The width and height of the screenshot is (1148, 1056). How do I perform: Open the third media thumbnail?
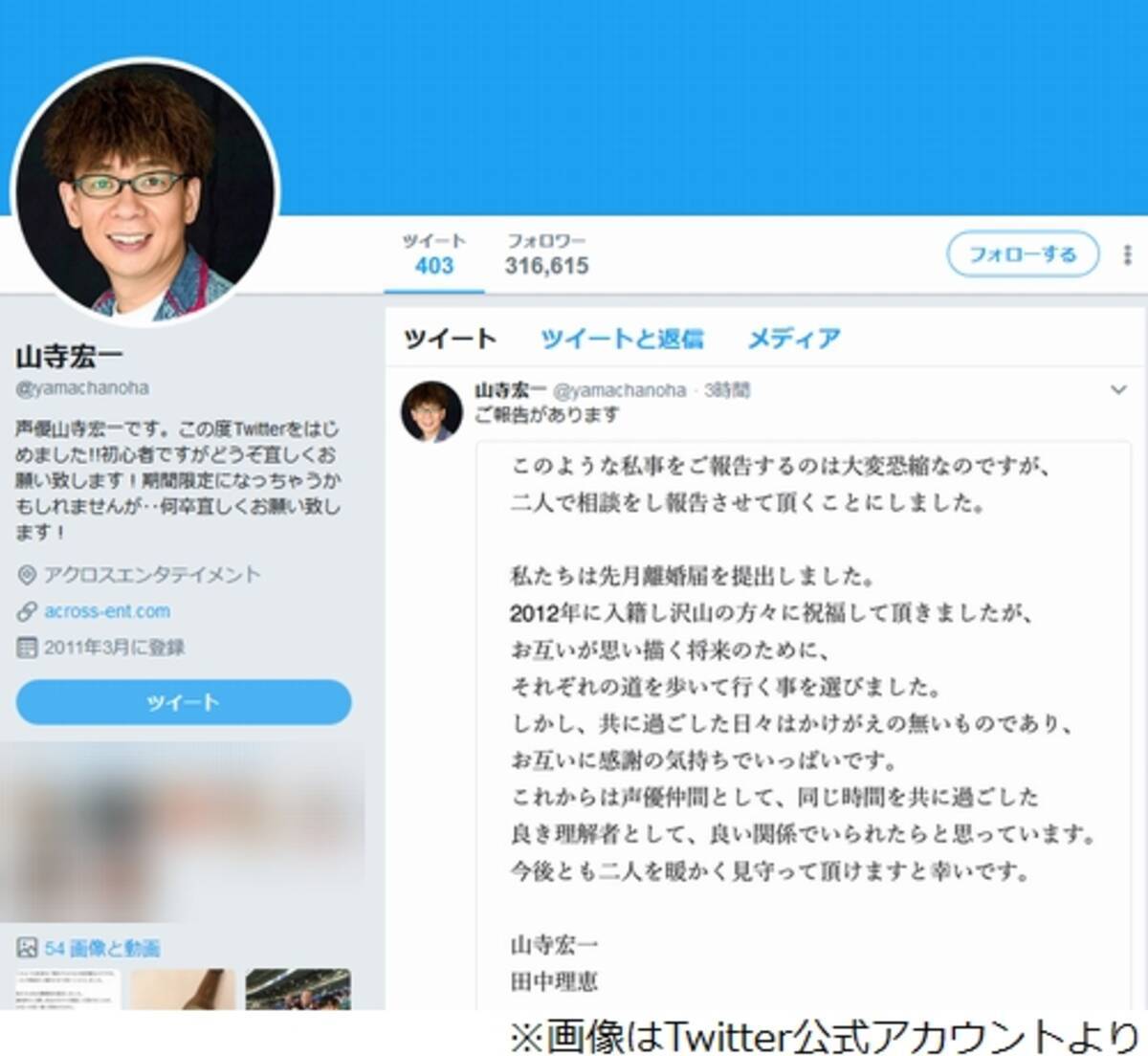(x=298, y=989)
